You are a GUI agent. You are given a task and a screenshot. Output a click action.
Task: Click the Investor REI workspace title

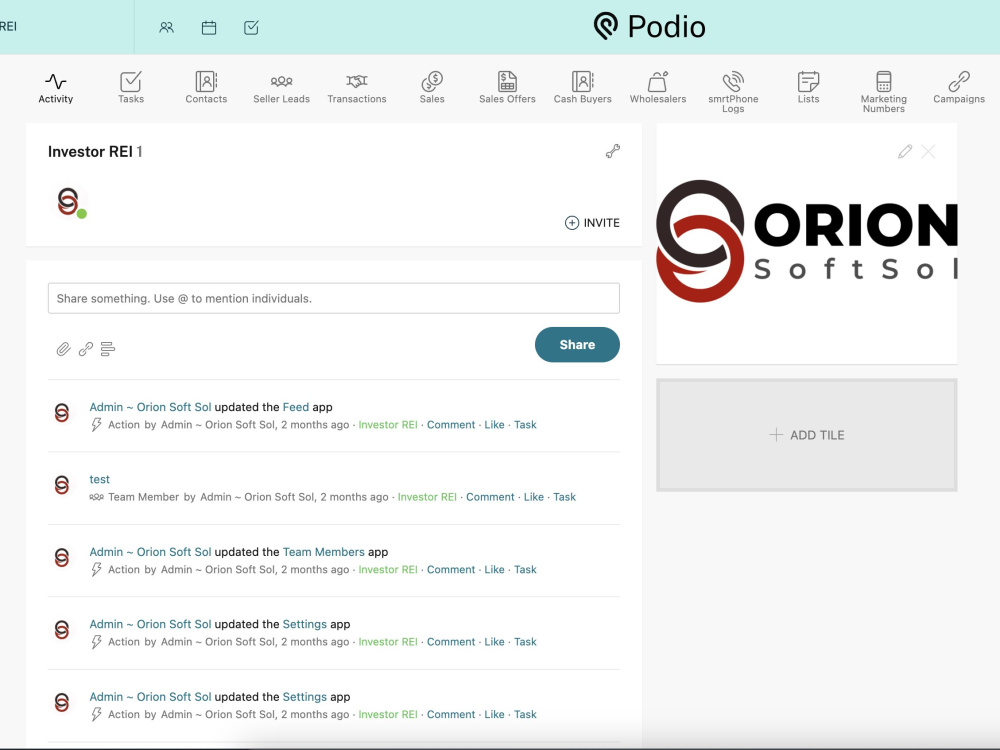90,152
